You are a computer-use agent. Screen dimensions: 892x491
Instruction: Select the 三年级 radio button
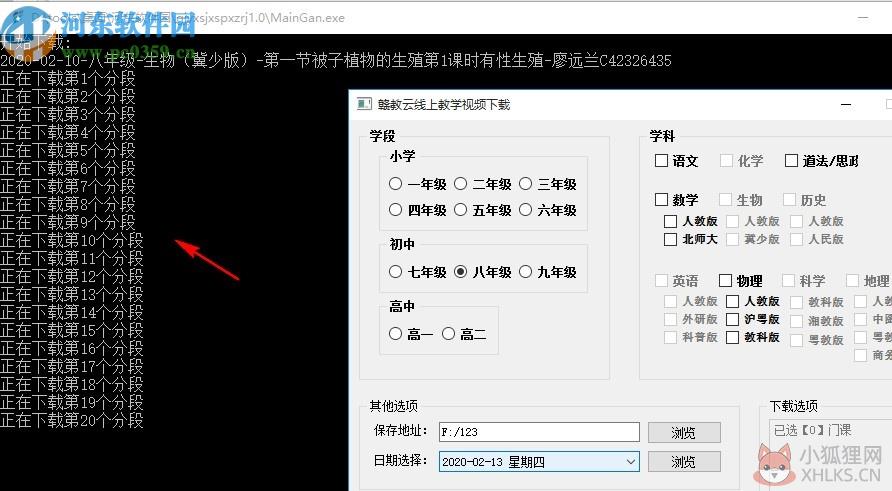[x=526, y=184]
